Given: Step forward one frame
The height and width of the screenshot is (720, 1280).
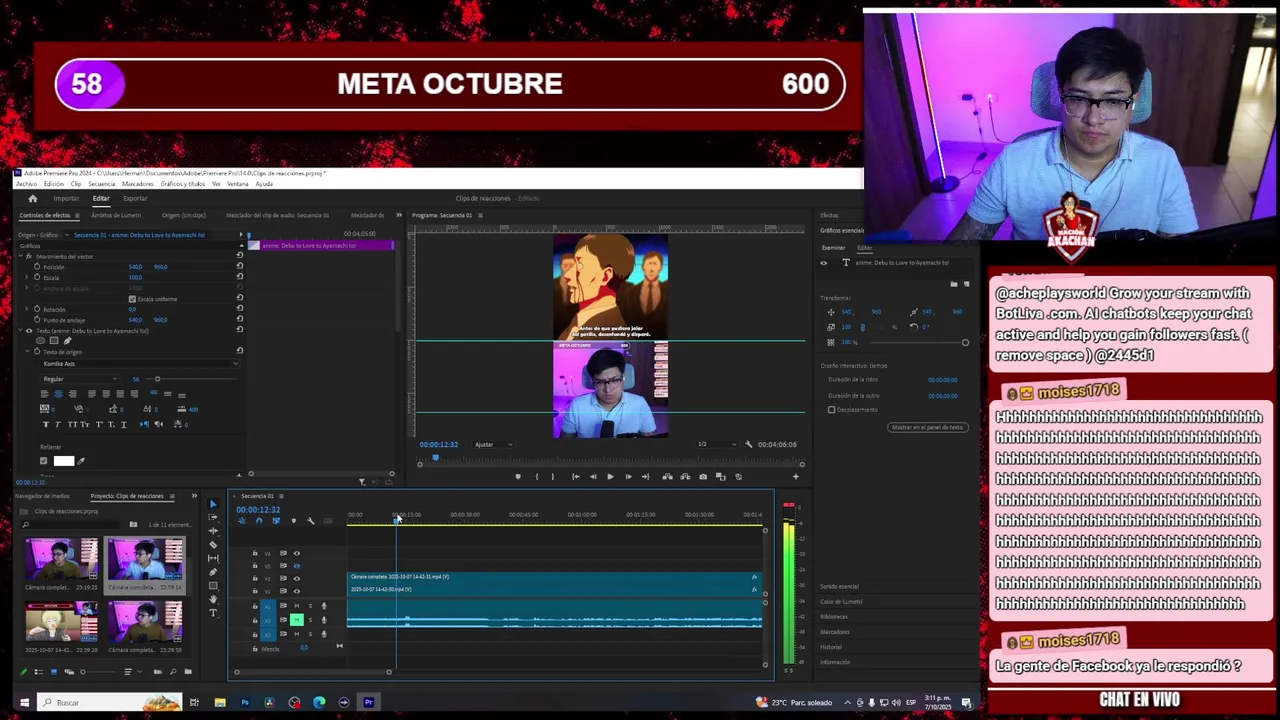Looking at the screenshot, I should point(628,477).
